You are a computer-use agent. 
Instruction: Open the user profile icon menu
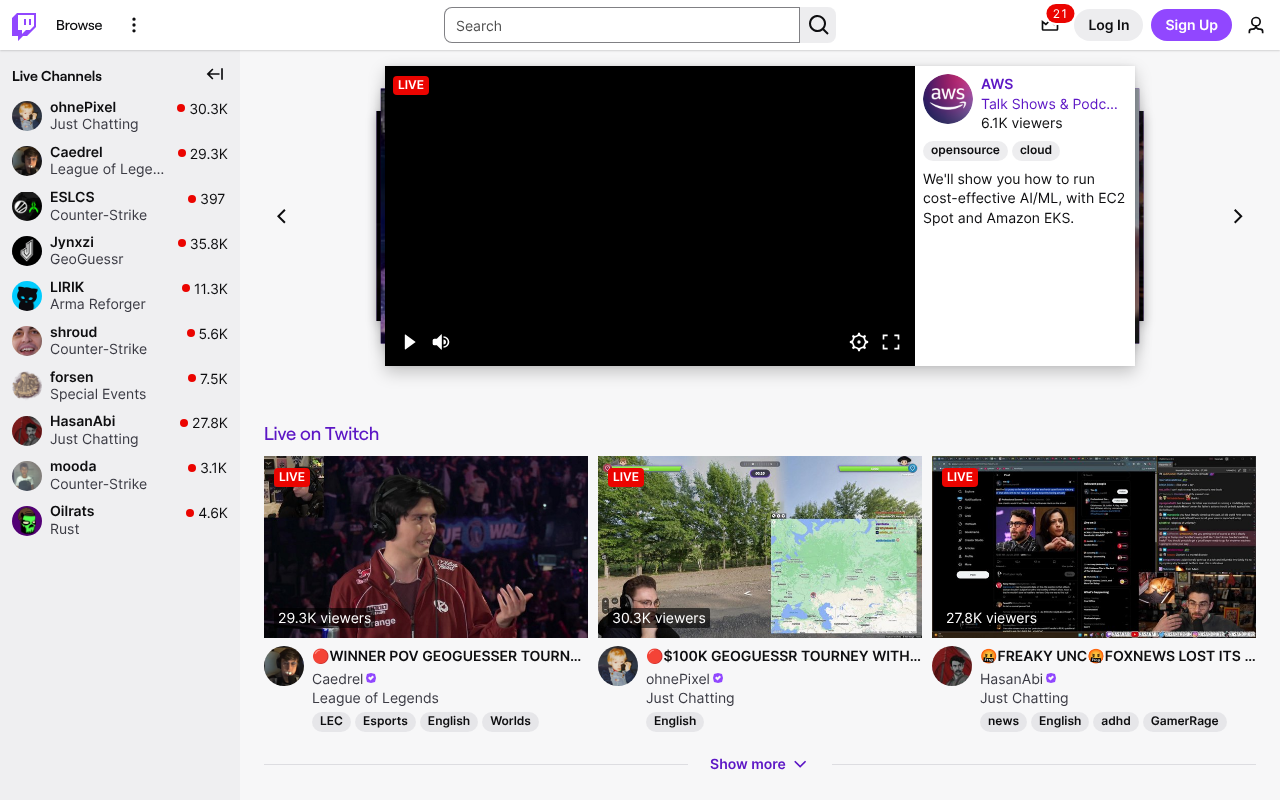click(1256, 25)
